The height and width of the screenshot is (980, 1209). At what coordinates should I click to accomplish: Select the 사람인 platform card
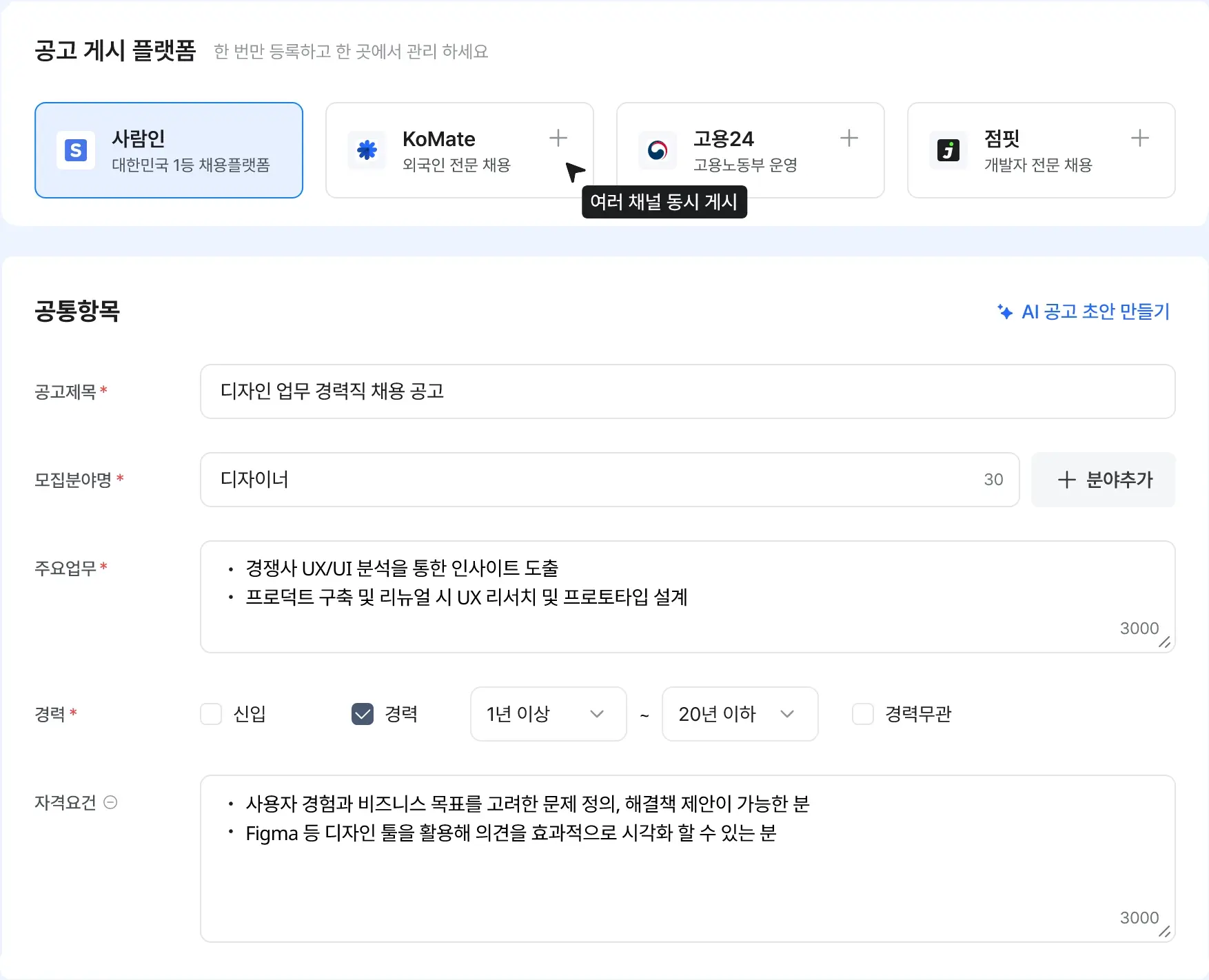(169, 150)
